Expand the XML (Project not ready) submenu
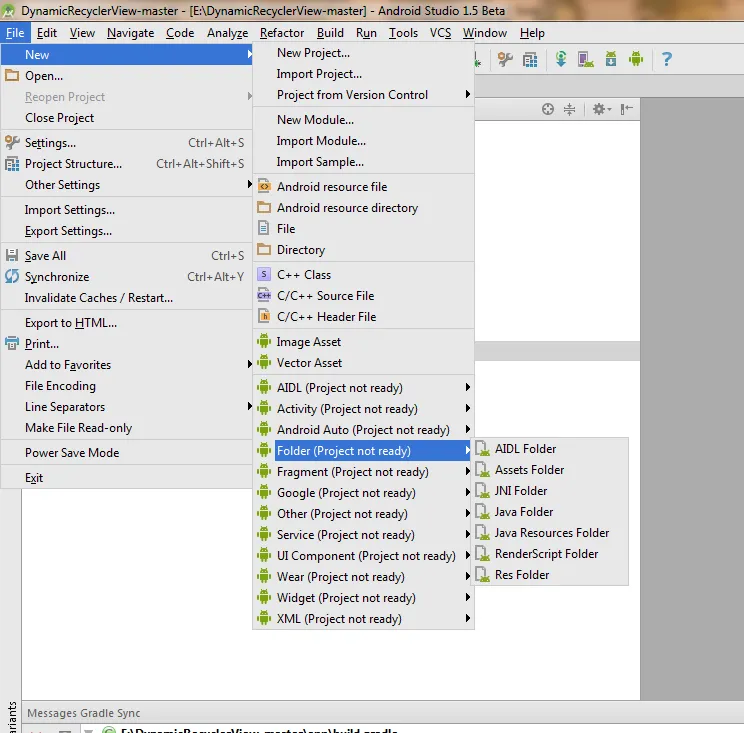Viewport: 744px width, 733px height. click(363, 619)
